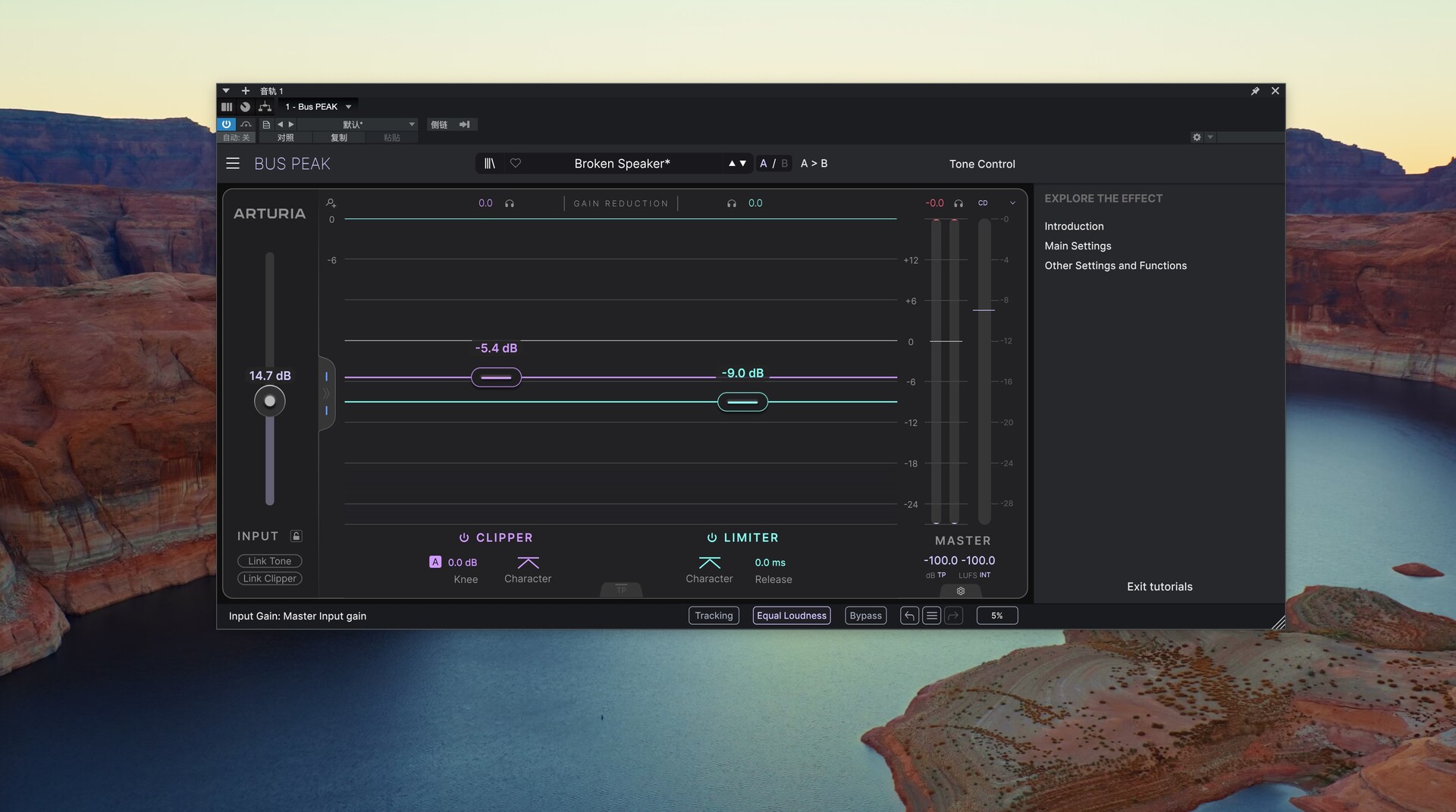Click the Release 0.0 ms value
Viewport: 1456px width, 812px height.
[770, 563]
